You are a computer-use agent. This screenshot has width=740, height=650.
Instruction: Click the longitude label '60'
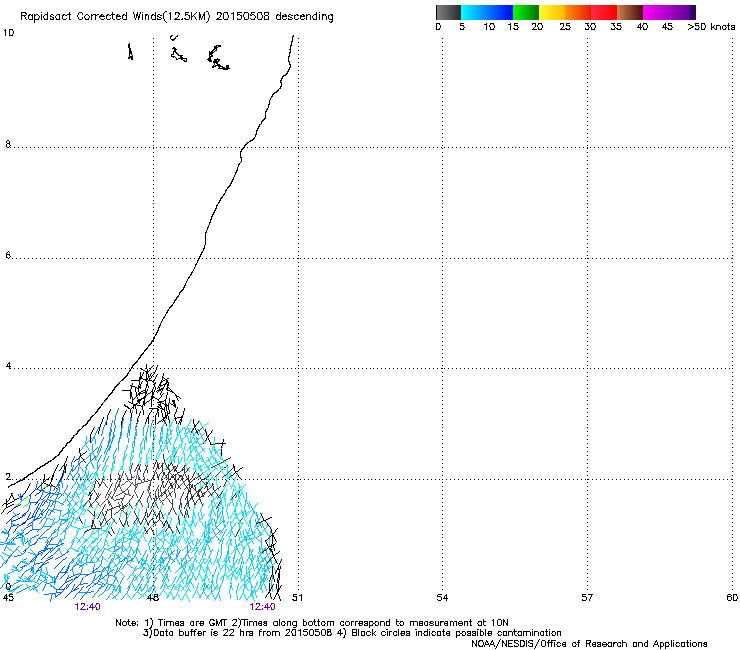pyautogui.click(x=732, y=598)
